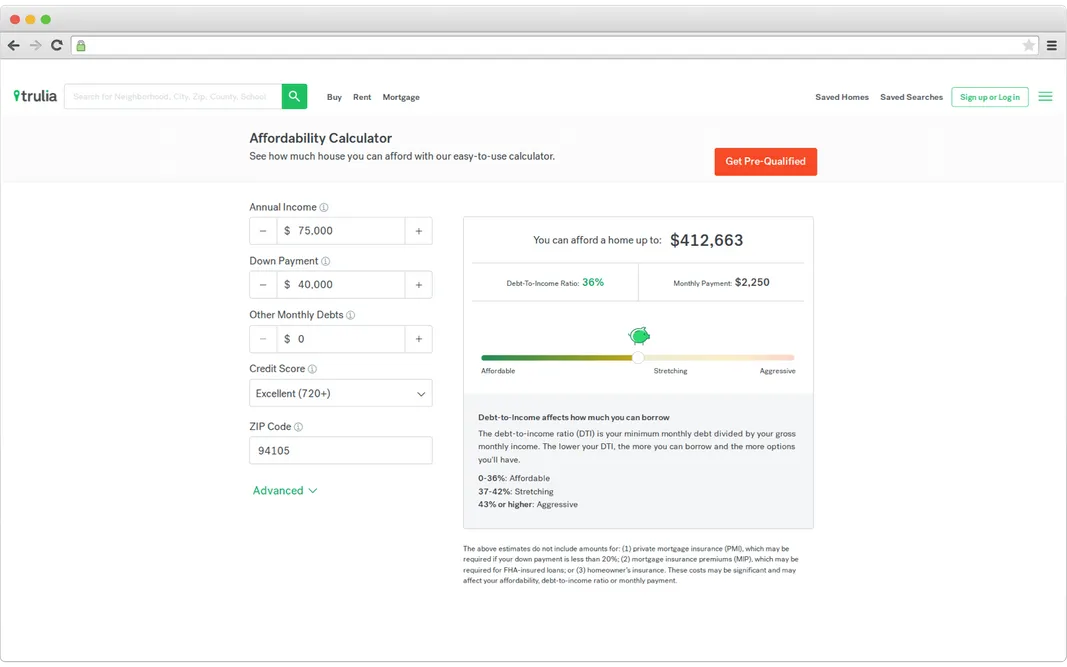This screenshot has width=1067, height=667.
Task: Open the Rent menu
Action: pyautogui.click(x=362, y=97)
